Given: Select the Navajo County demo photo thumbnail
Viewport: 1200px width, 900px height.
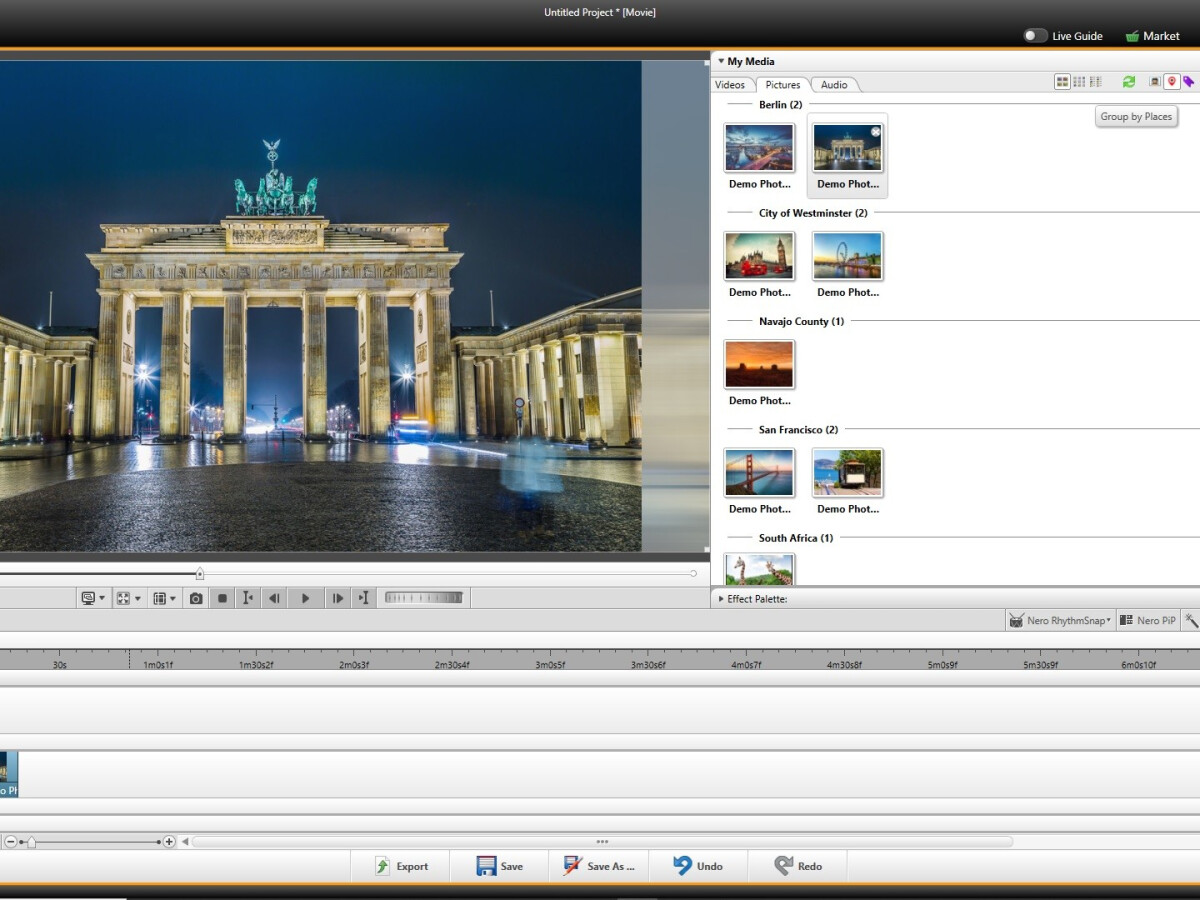Looking at the screenshot, I should 759,363.
